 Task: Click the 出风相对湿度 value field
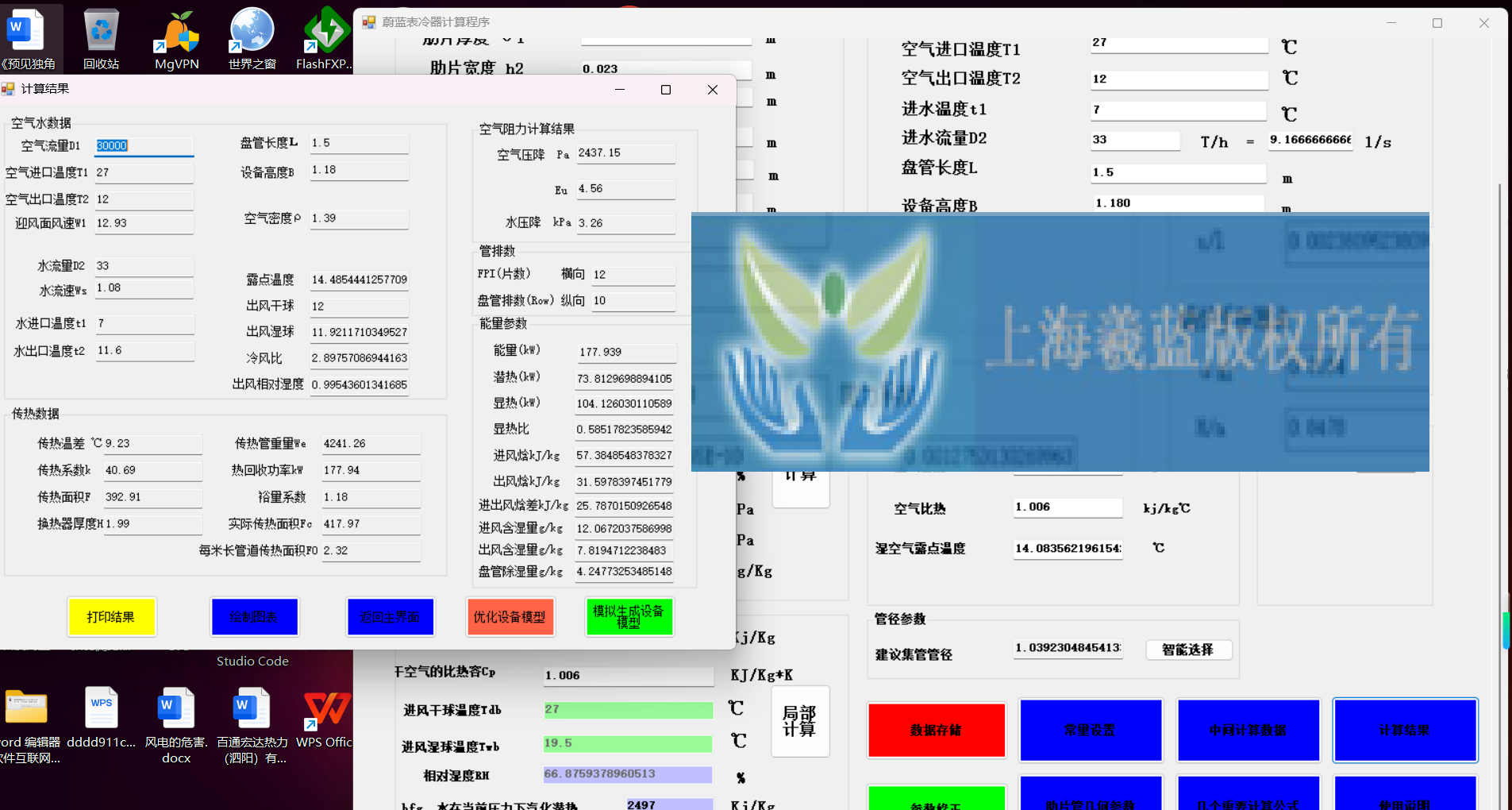coord(359,385)
